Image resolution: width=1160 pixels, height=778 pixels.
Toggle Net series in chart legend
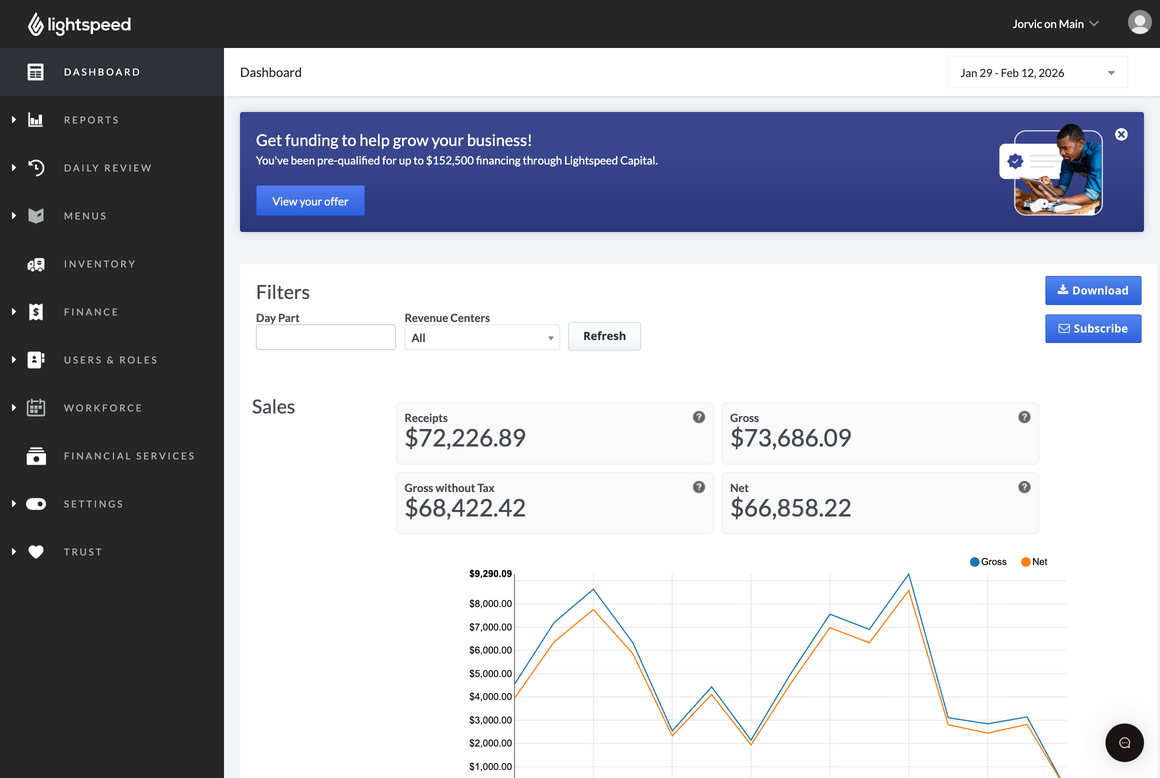(x=1033, y=562)
